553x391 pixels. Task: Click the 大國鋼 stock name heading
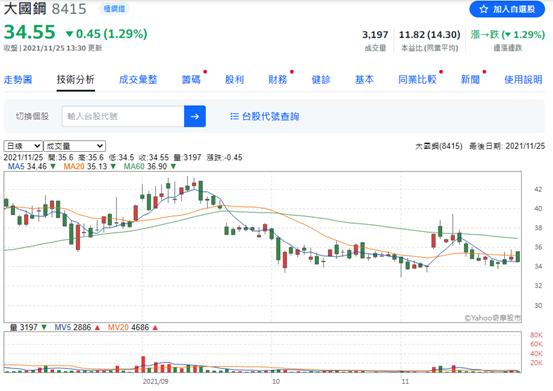point(25,9)
